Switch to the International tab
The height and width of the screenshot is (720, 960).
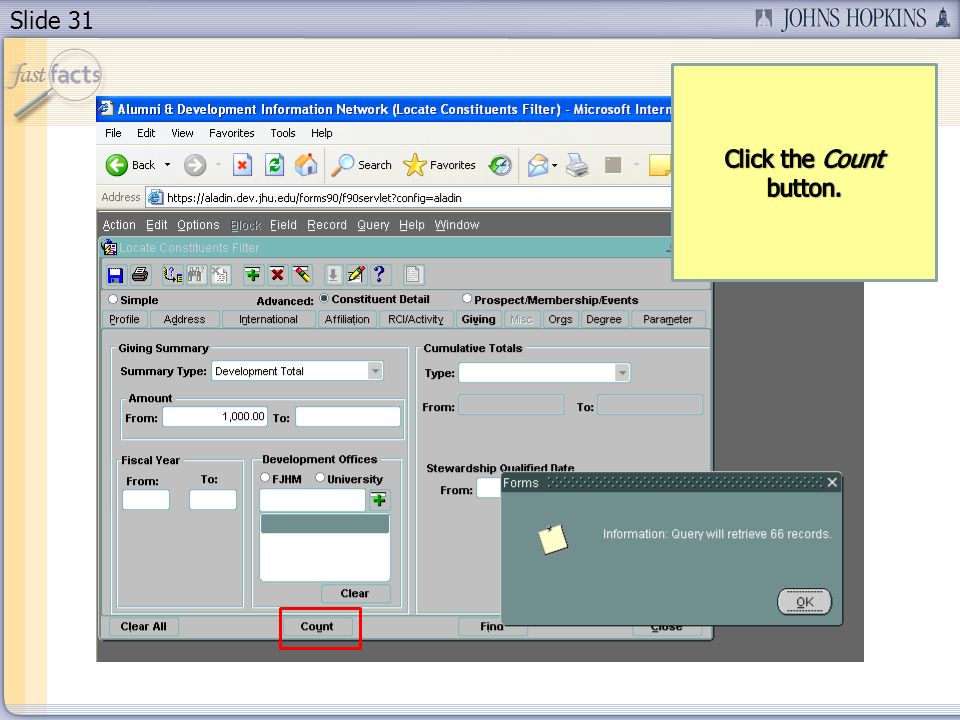point(268,319)
